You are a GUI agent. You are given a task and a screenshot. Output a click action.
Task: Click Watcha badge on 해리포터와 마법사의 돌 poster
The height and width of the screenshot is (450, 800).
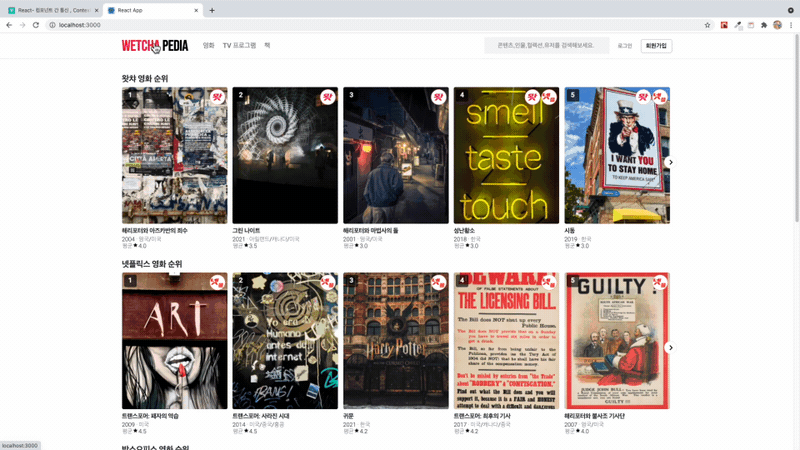438,97
